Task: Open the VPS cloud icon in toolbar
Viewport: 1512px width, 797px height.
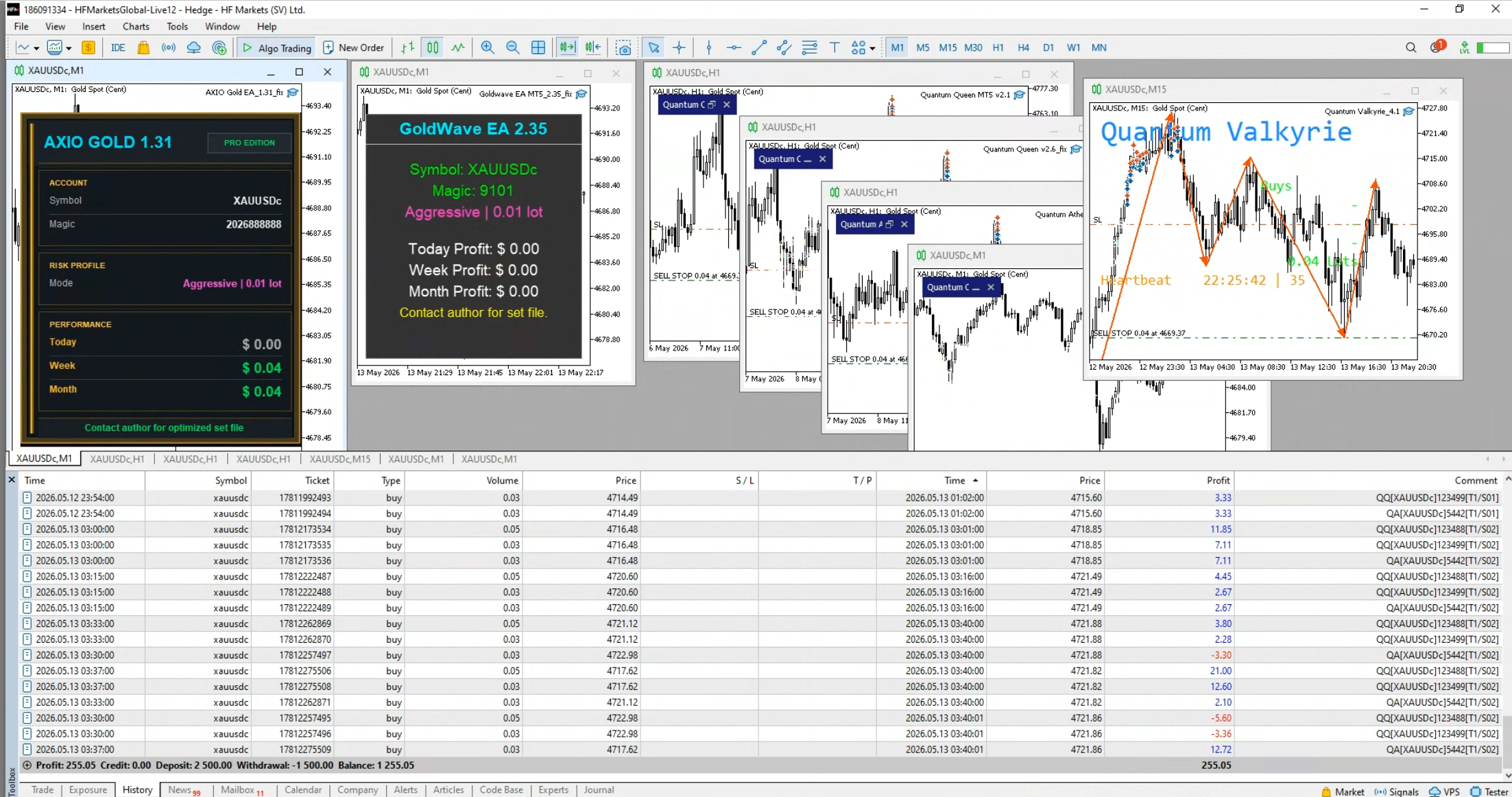Action: point(194,47)
